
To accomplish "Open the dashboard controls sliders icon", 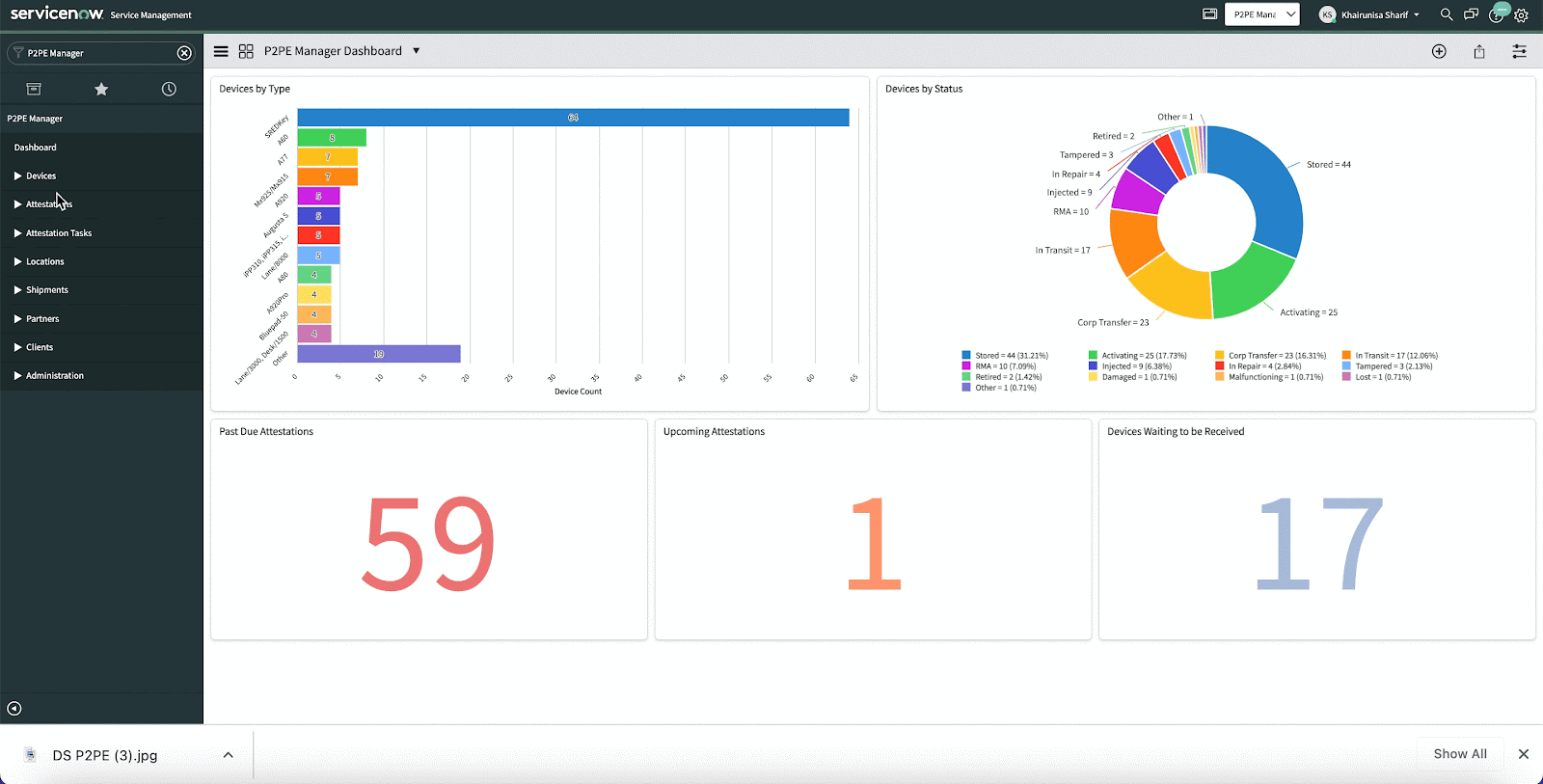I will click(x=1519, y=51).
